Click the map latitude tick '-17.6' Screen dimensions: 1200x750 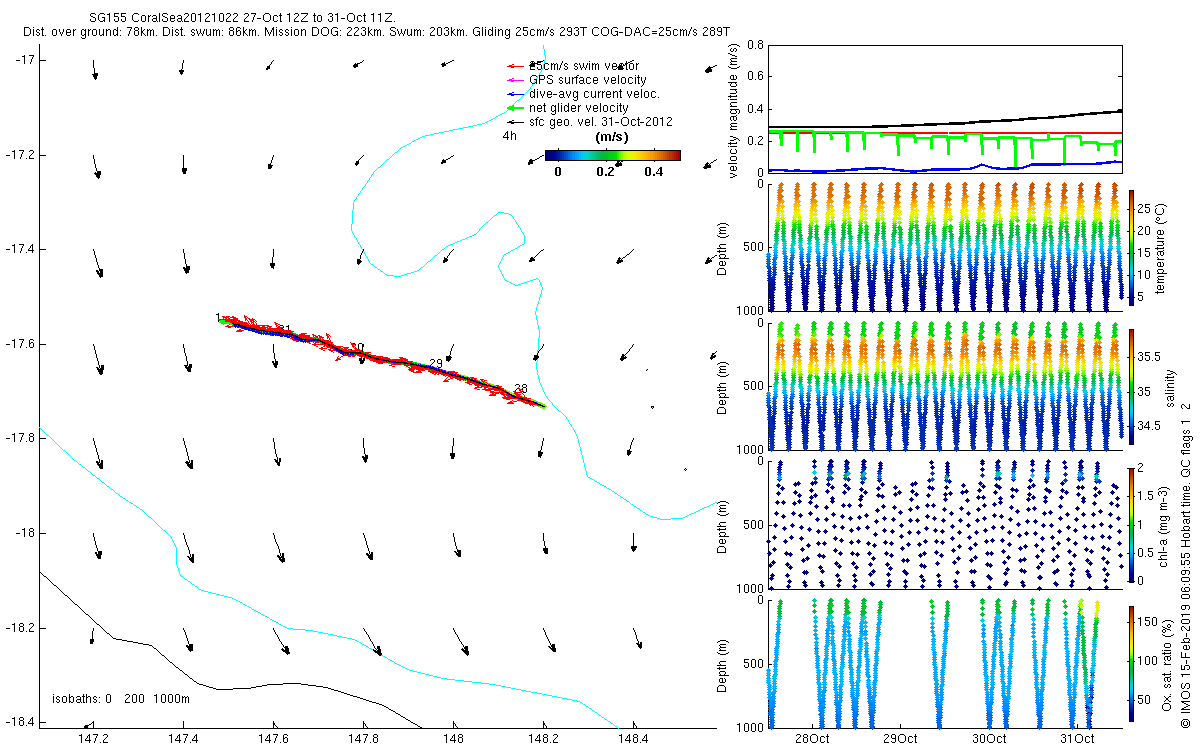tap(21, 343)
